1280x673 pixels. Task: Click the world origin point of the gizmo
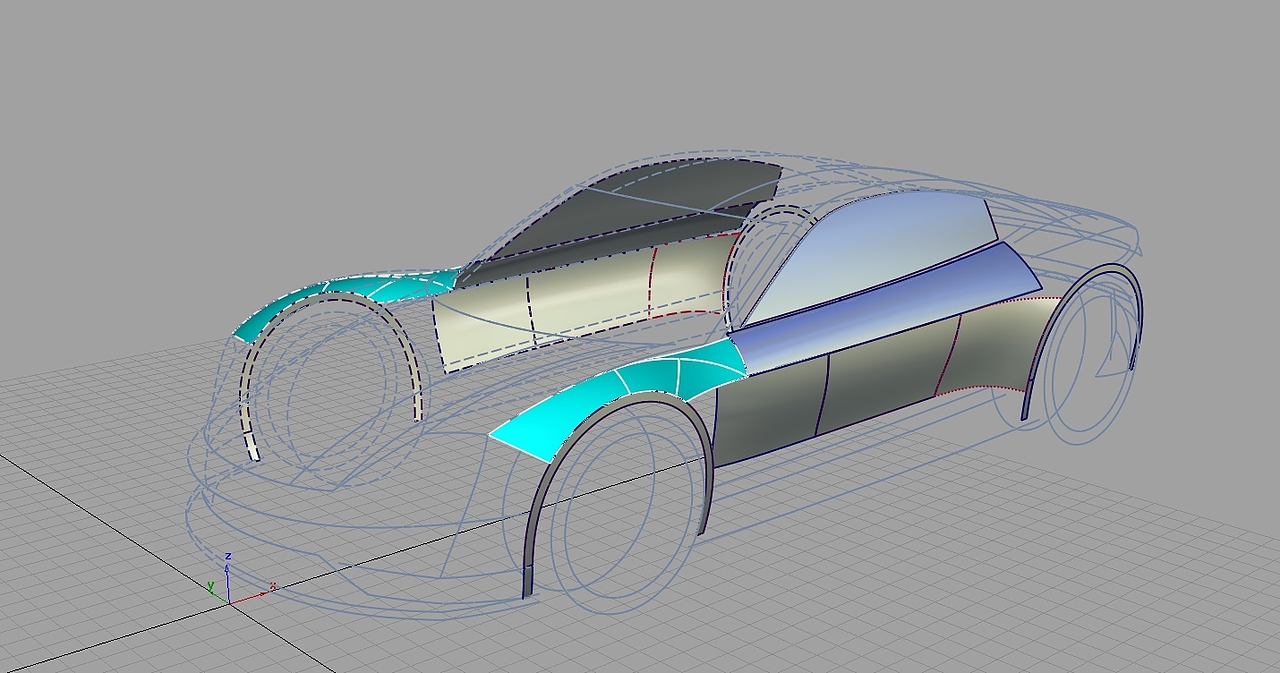pos(230,604)
